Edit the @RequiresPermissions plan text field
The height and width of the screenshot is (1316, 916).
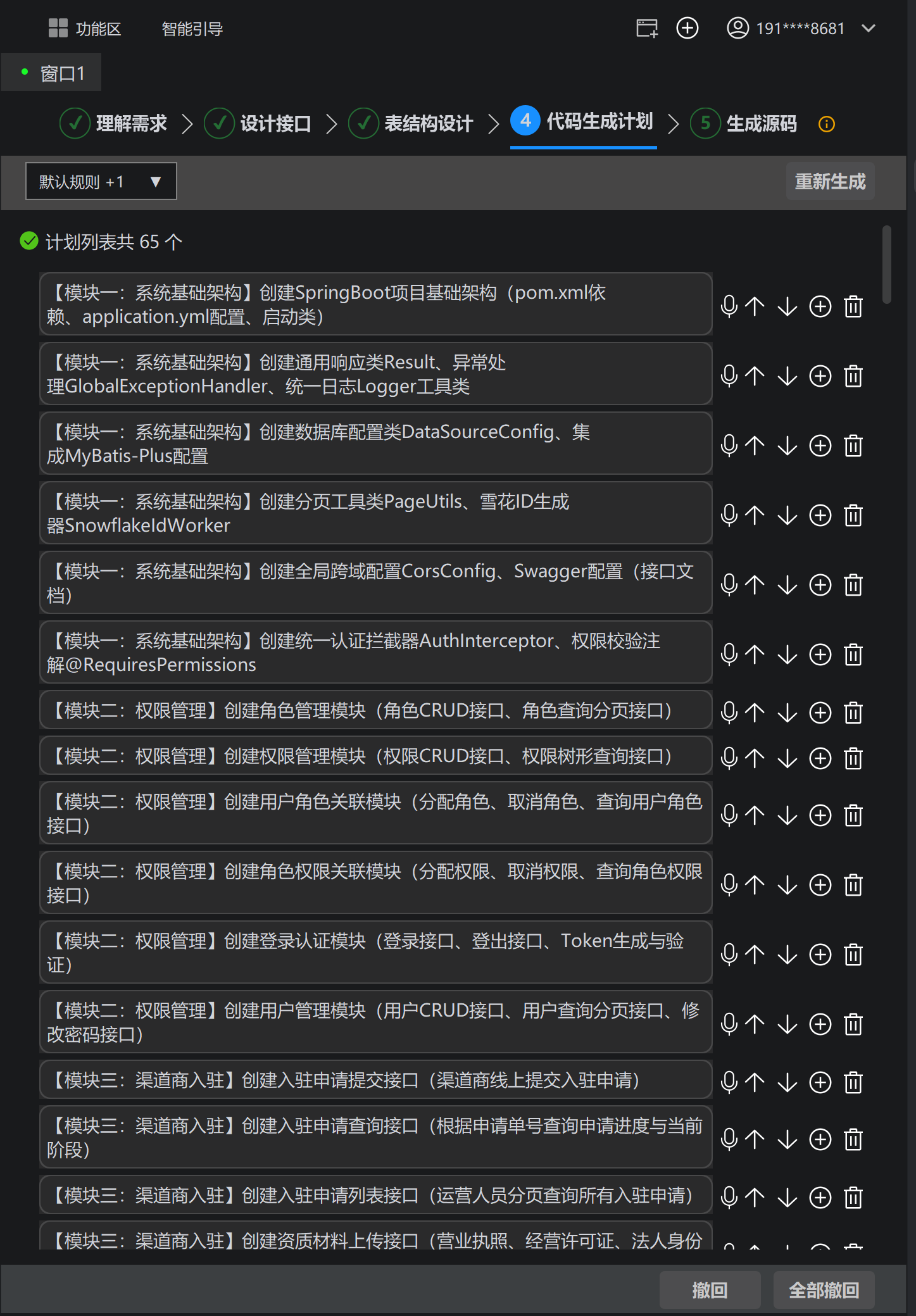[x=376, y=652]
